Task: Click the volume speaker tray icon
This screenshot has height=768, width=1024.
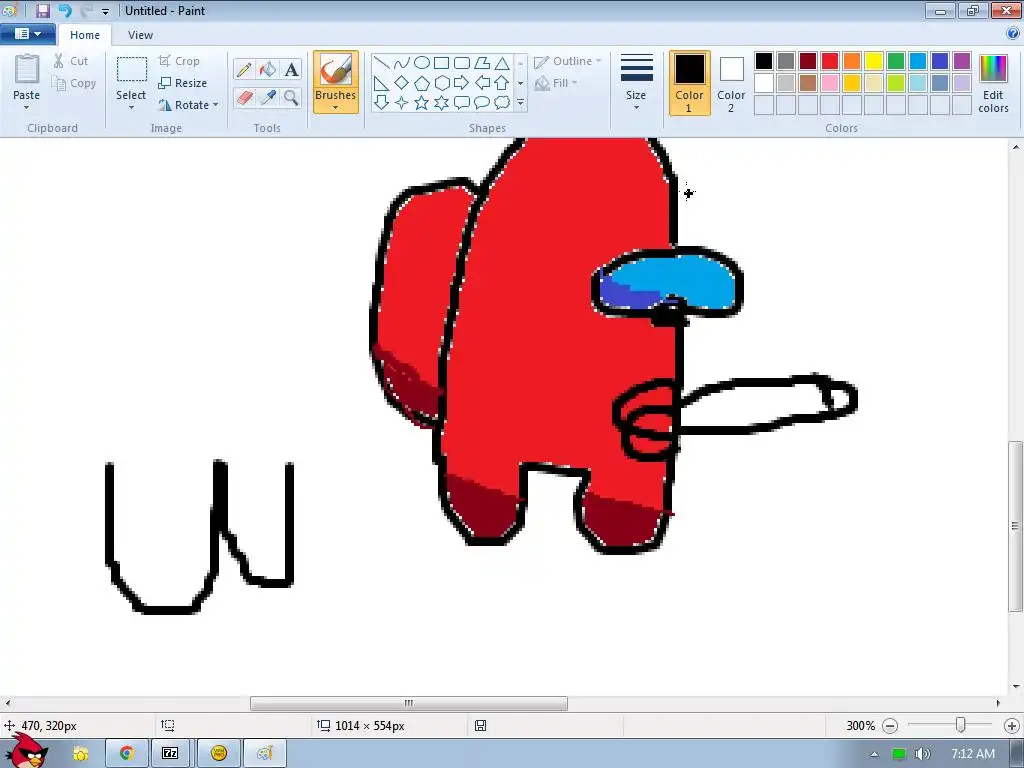Action: point(922,754)
